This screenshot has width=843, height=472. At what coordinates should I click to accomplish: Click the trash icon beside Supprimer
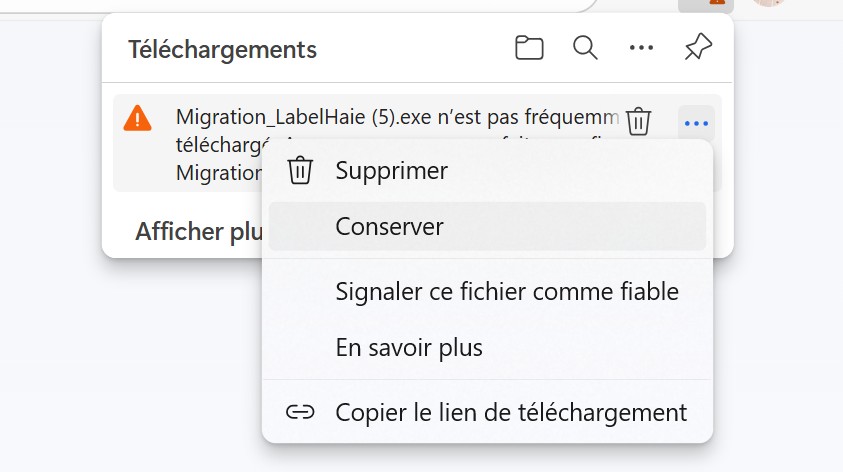[x=300, y=171]
